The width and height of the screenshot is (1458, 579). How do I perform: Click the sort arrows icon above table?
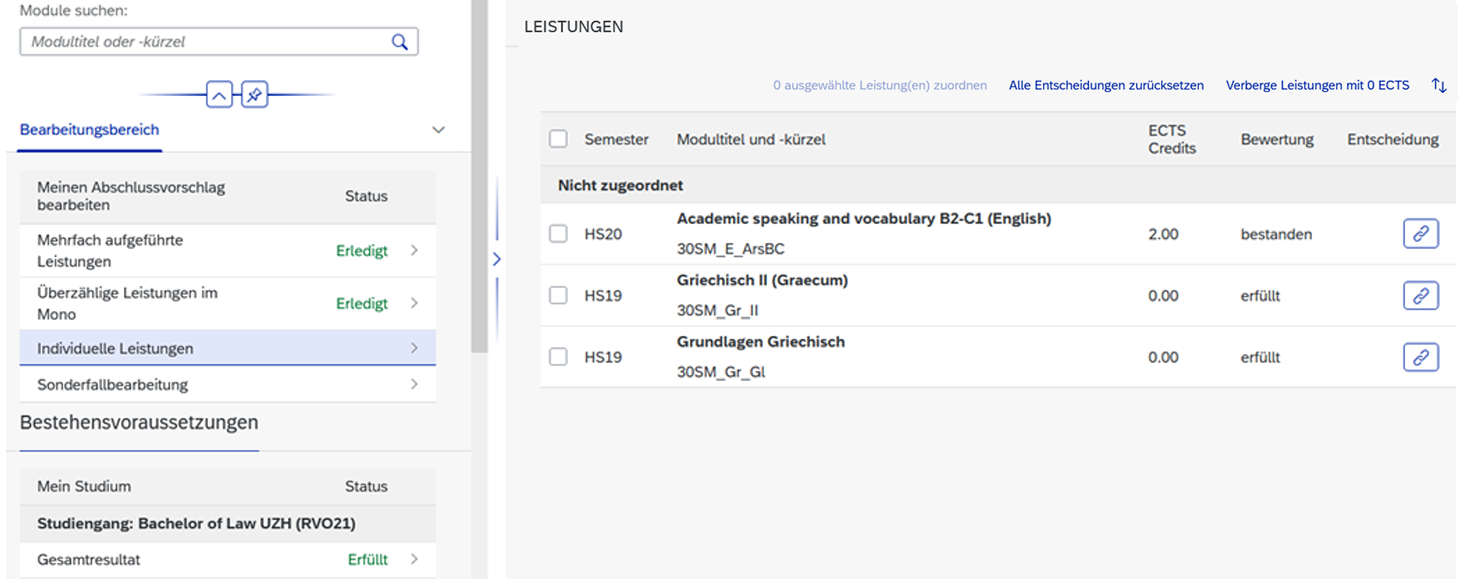[1439, 85]
